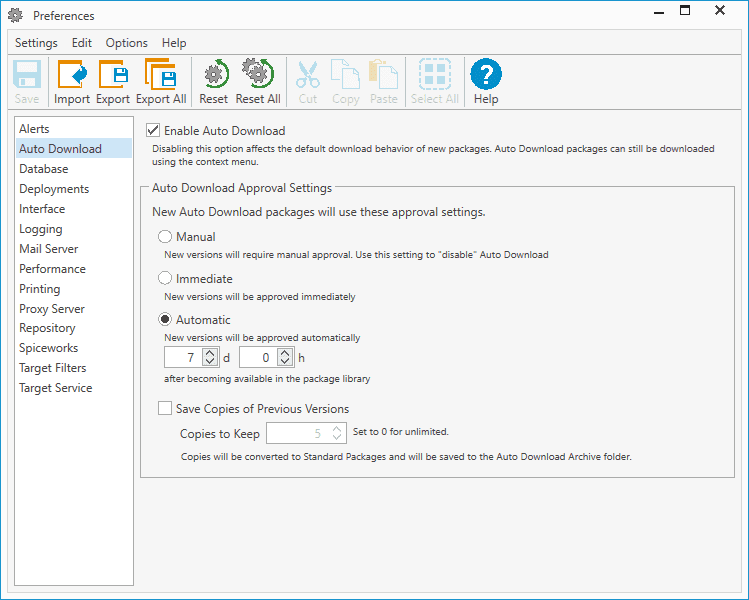
Task: Increase Copies to Keep value
Action: coord(337,429)
